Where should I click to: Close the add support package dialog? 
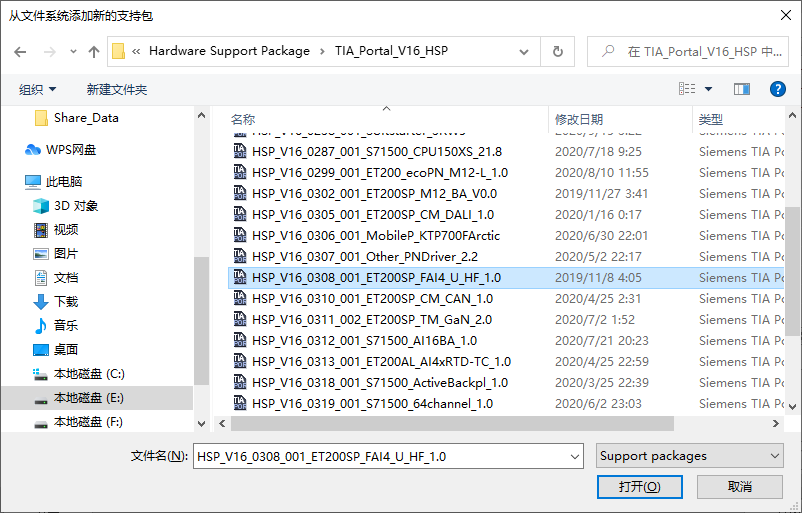[786, 15]
